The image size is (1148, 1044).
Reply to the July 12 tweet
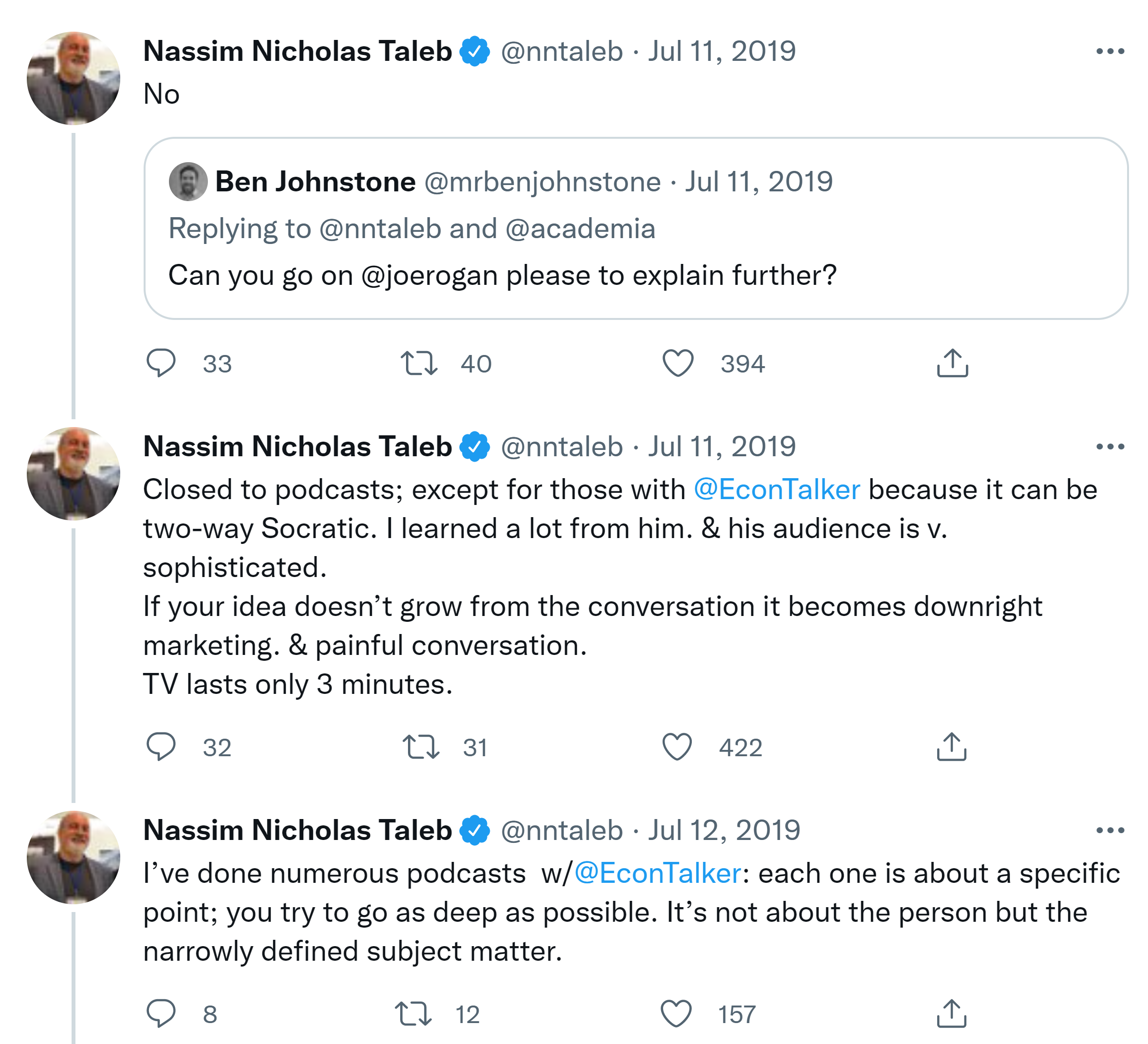pos(161,1013)
